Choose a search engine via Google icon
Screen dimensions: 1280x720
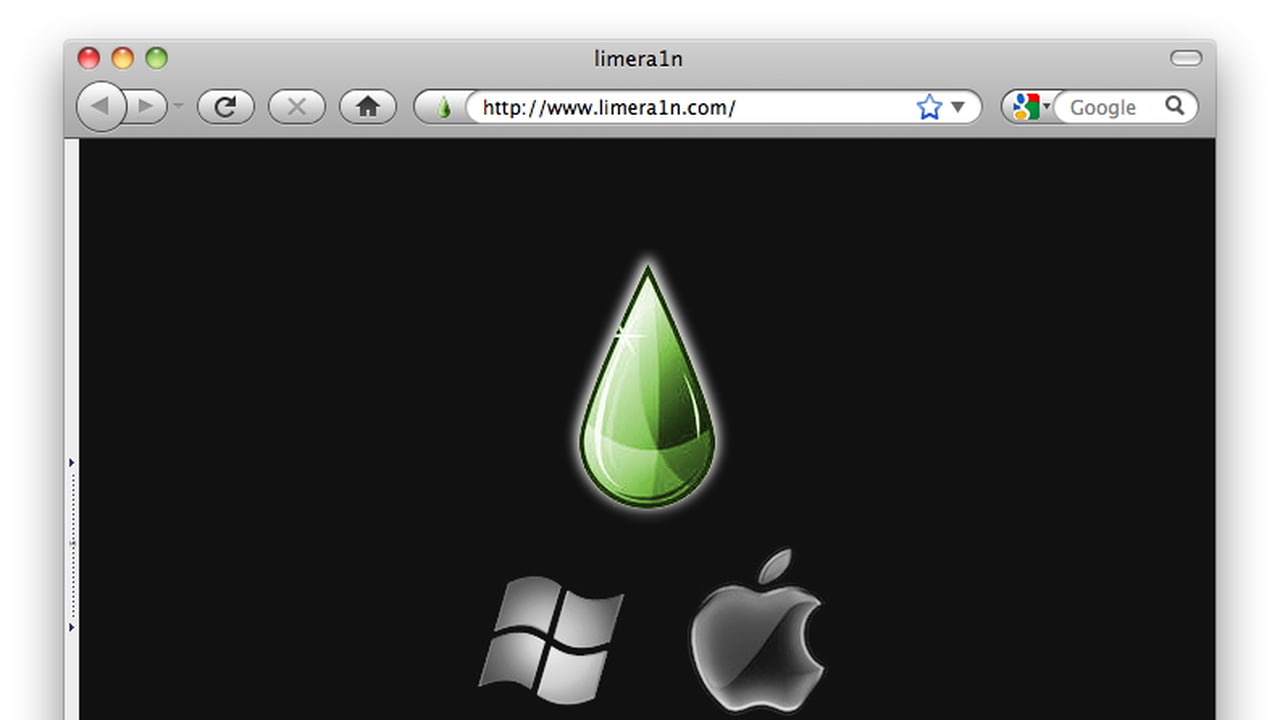[x=1030, y=107]
